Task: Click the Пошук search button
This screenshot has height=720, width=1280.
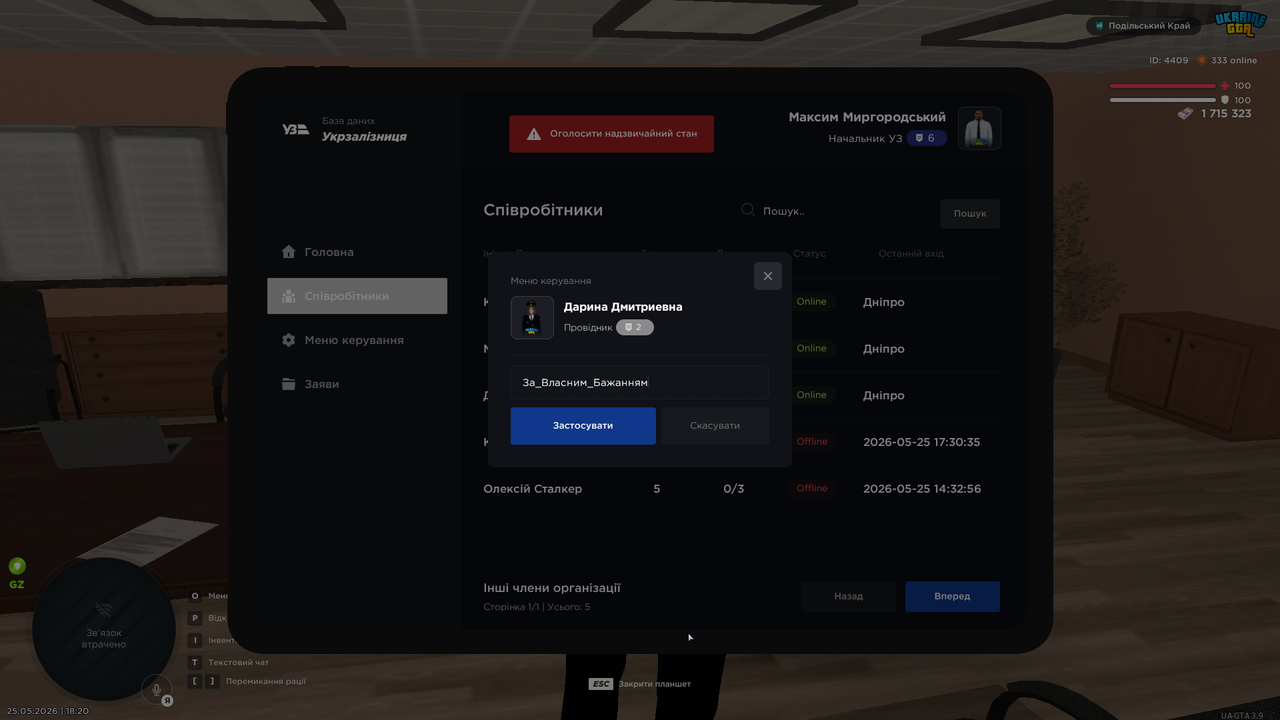Action: 970,213
